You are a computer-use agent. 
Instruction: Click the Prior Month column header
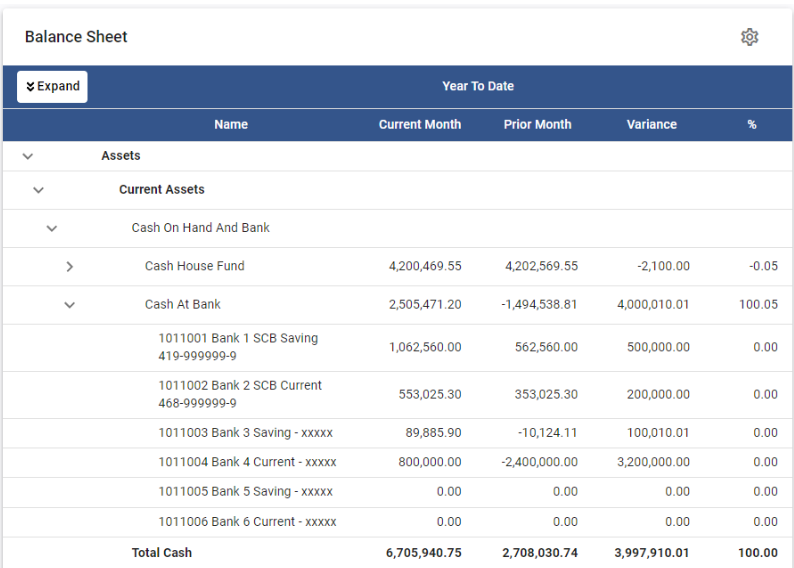click(537, 125)
